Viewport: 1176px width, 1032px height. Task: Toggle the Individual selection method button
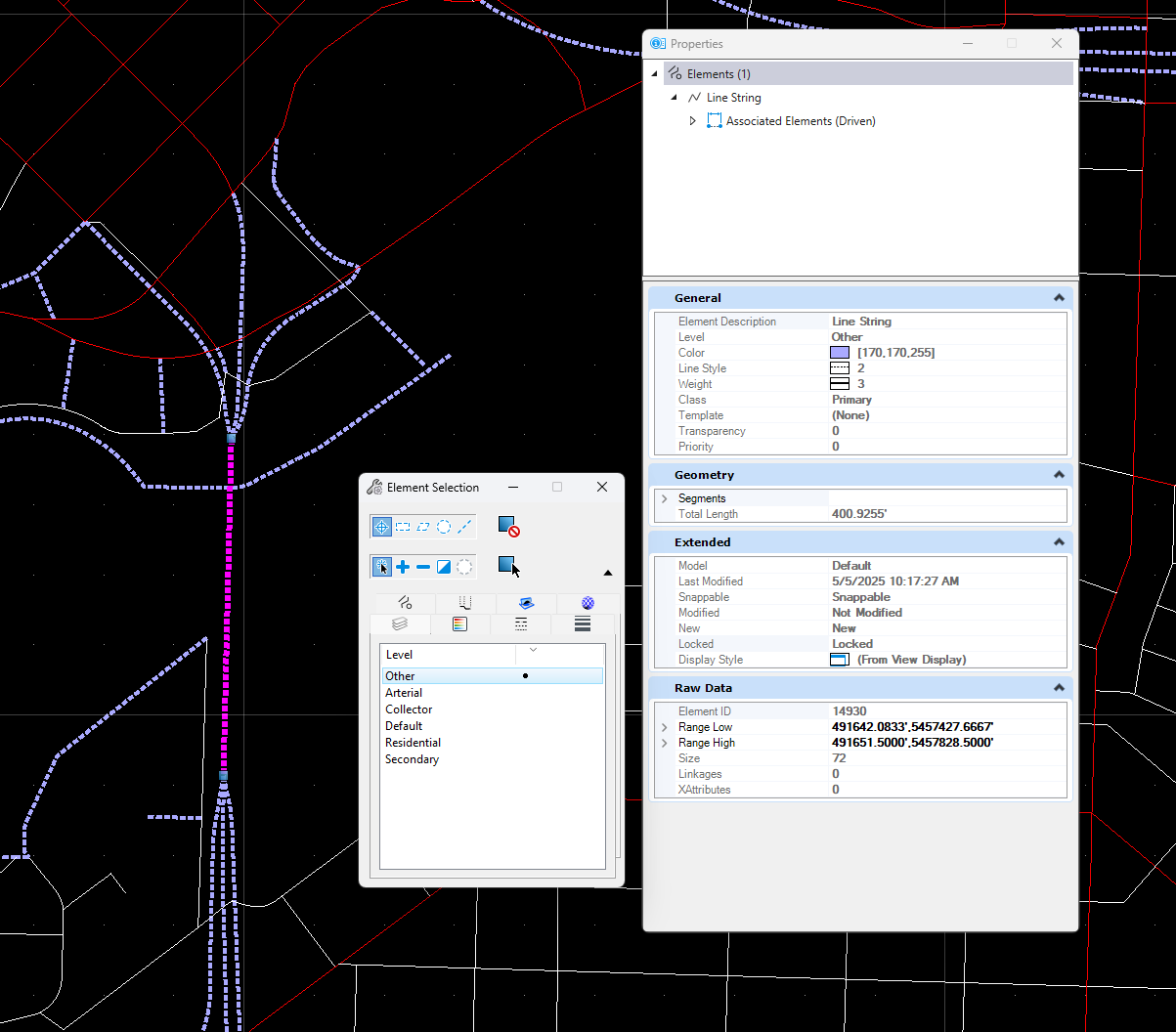[381, 527]
